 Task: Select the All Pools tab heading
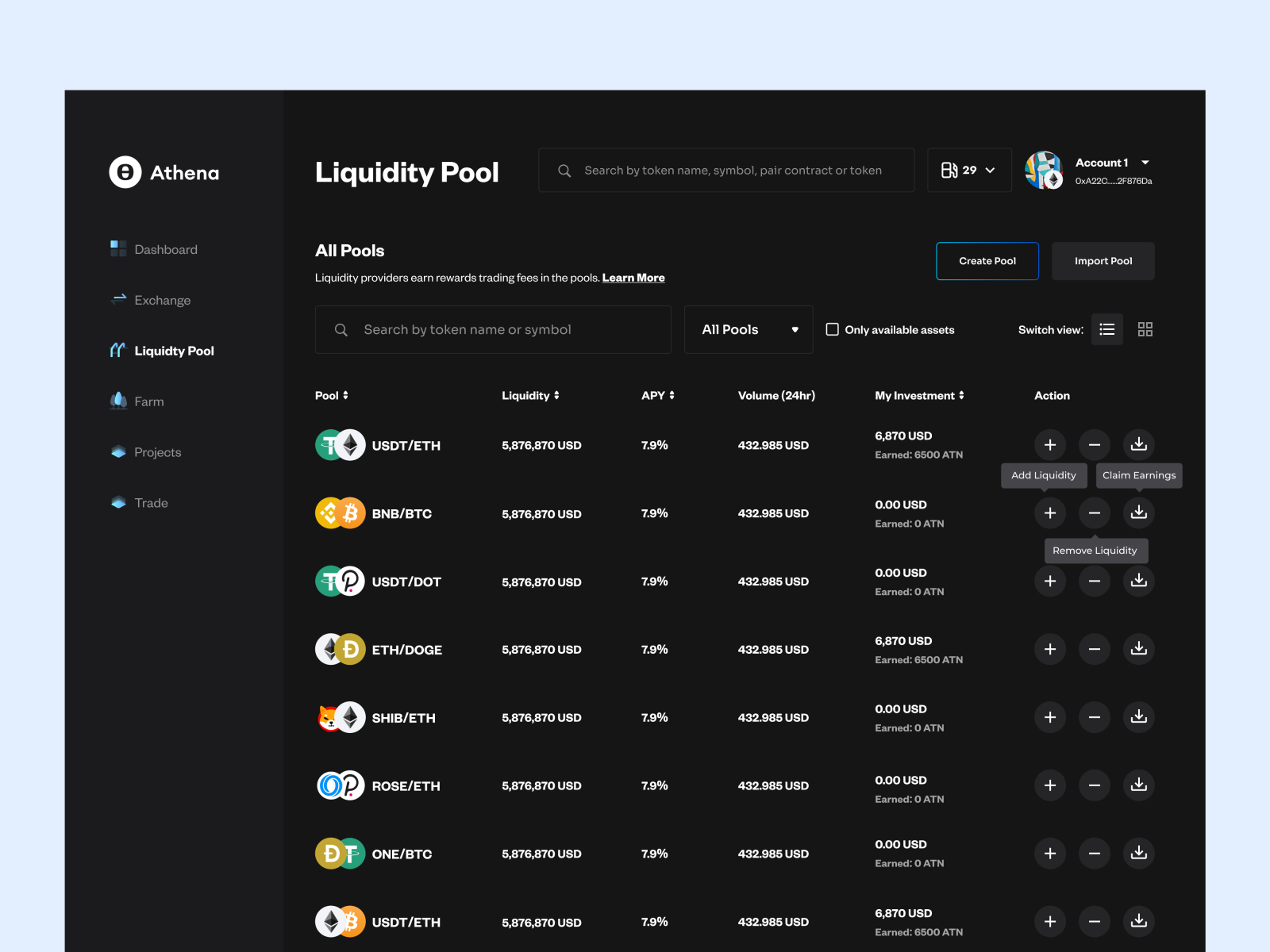349,250
